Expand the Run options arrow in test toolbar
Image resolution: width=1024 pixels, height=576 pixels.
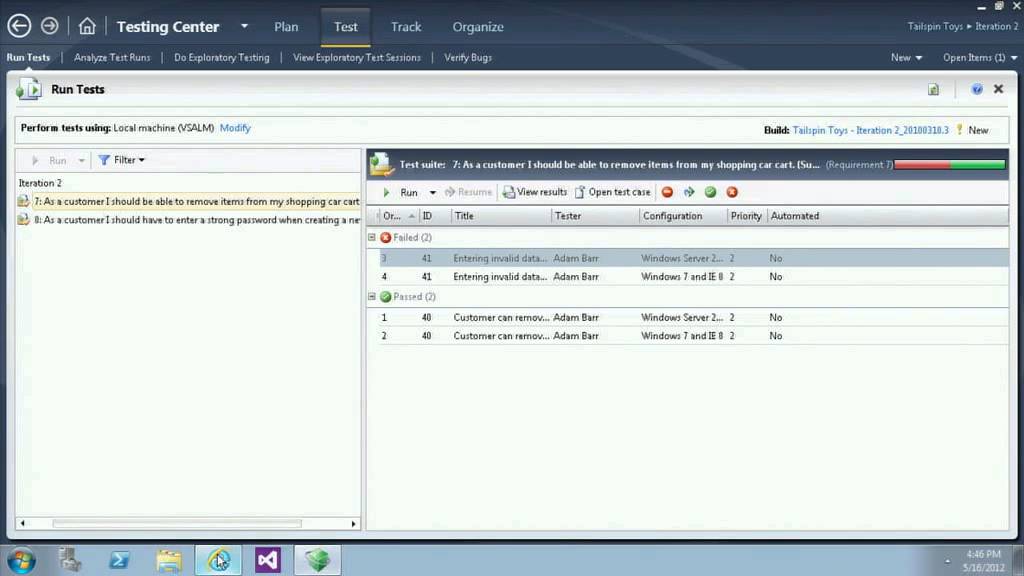(432, 193)
